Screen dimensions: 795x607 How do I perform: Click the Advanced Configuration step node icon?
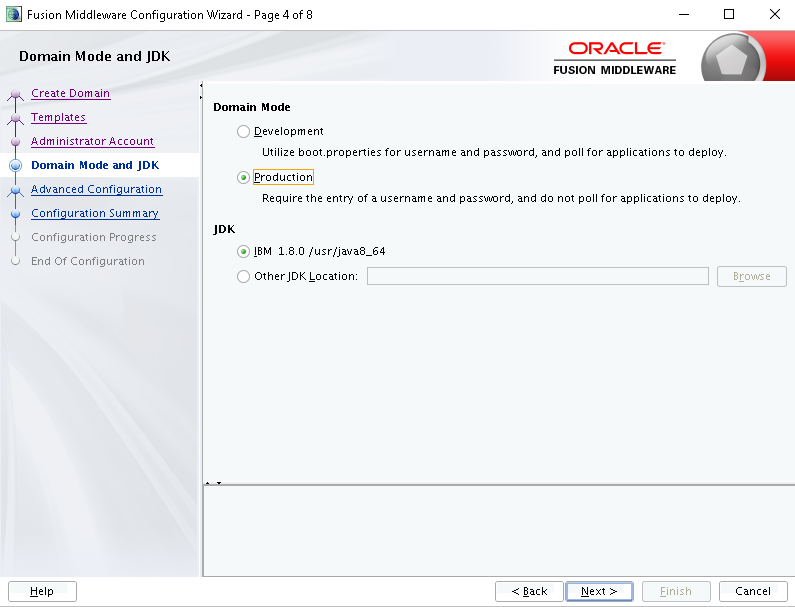point(16,191)
